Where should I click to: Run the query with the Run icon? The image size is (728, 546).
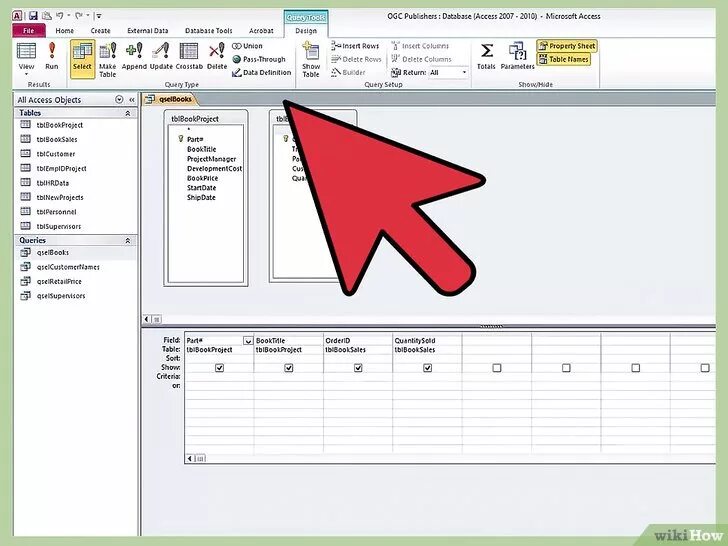pyautogui.click(x=52, y=56)
